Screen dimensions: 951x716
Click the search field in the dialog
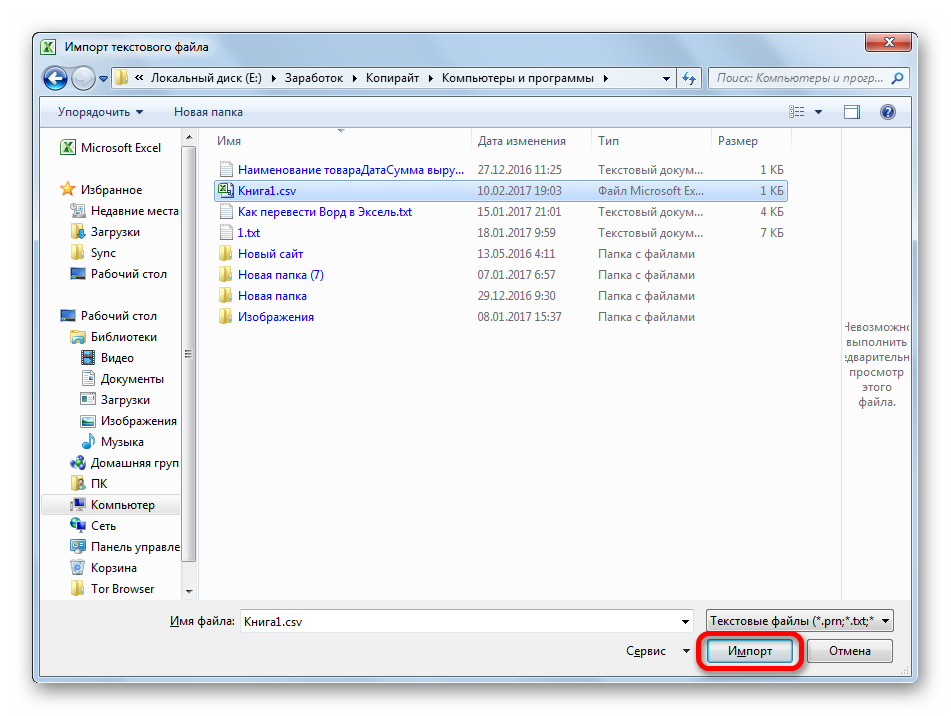coord(800,78)
